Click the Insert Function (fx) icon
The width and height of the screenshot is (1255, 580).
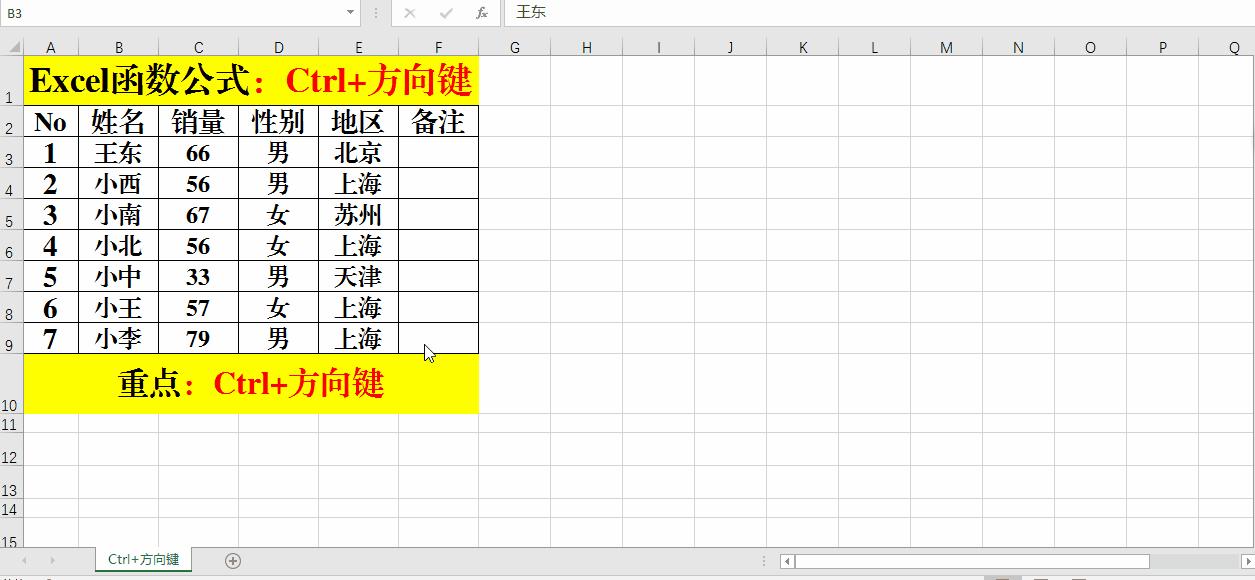click(x=481, y=13)
